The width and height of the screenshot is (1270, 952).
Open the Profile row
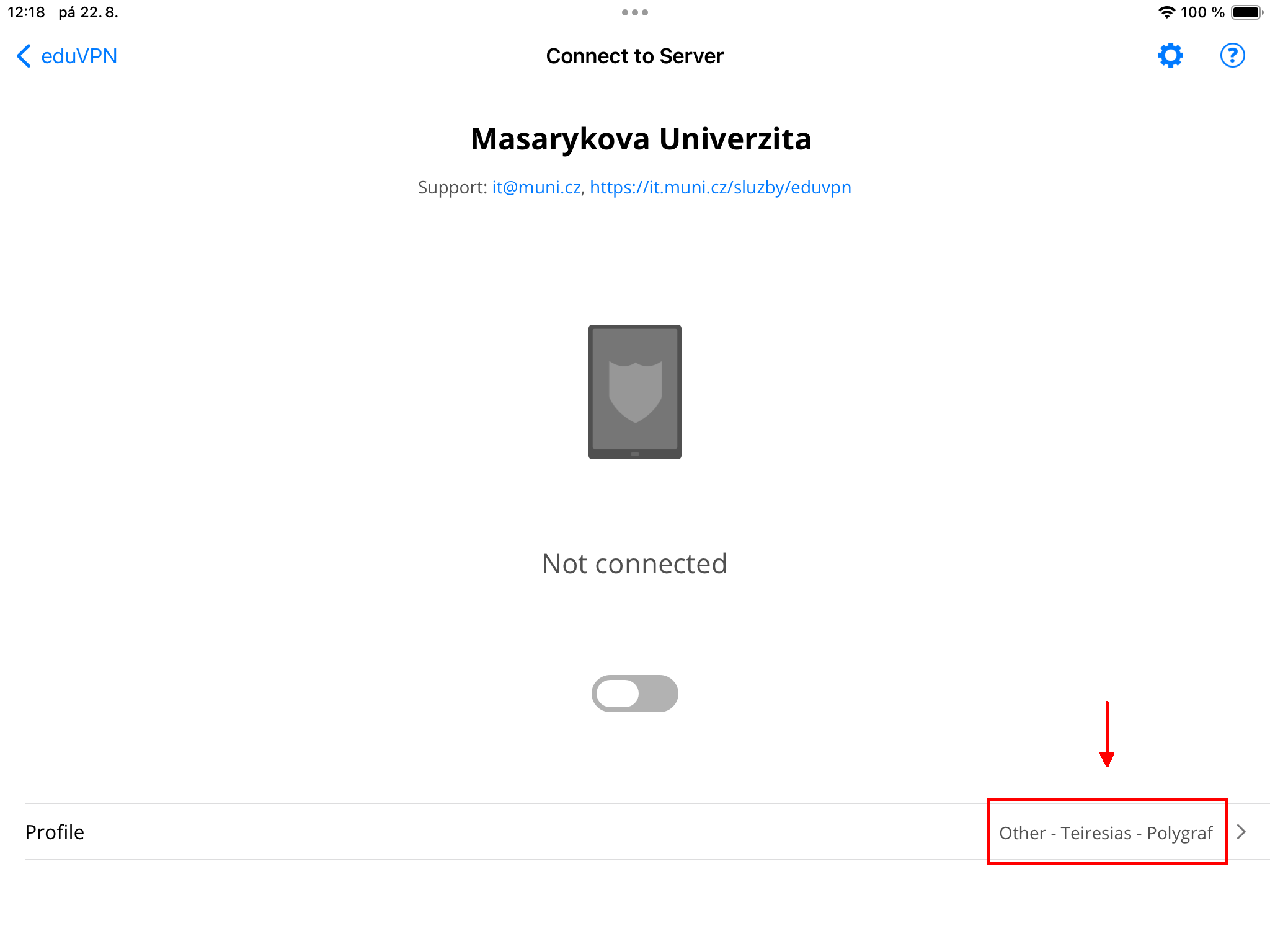(55, 832)
